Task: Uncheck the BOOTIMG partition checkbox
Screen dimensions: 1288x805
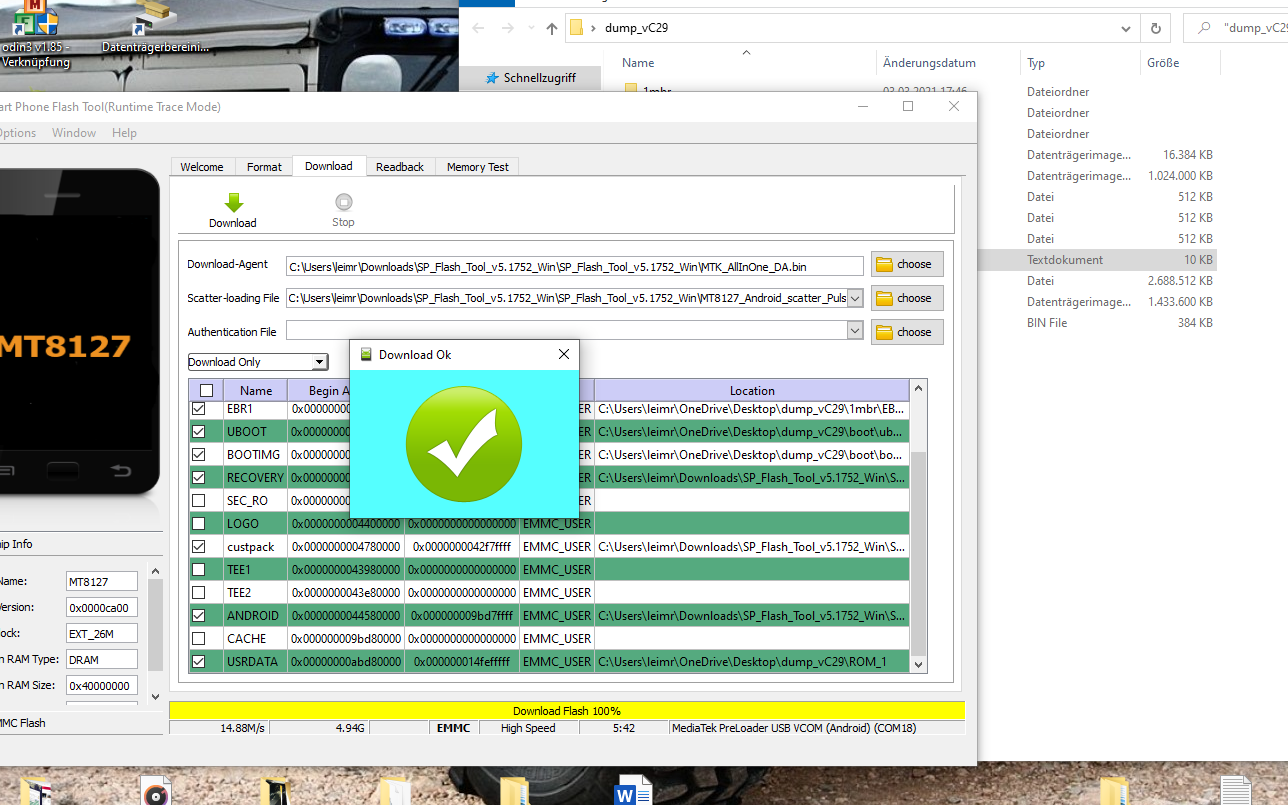Action: coord(199,455)
